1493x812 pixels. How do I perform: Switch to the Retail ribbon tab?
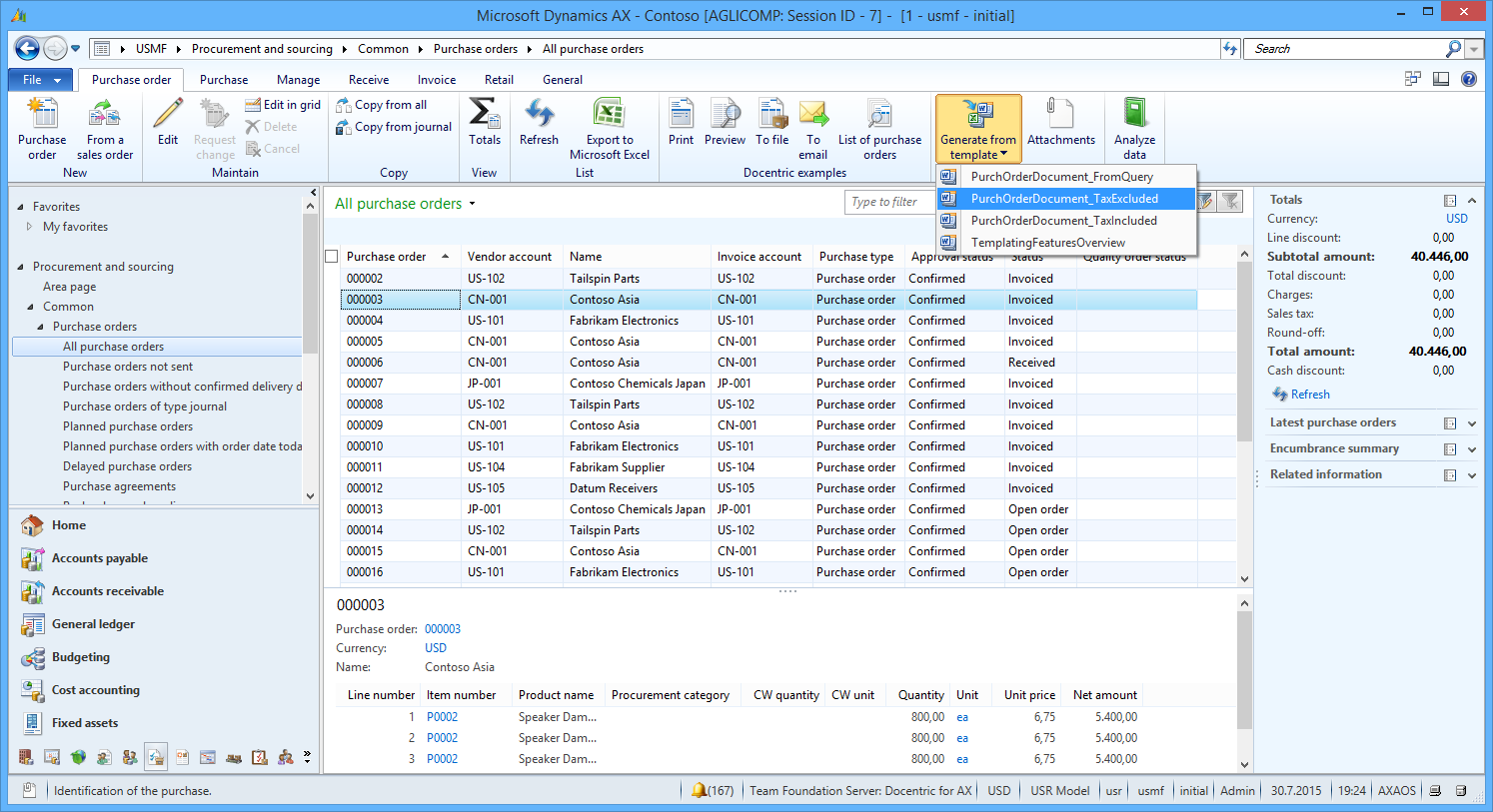click(x=499, y=80)
